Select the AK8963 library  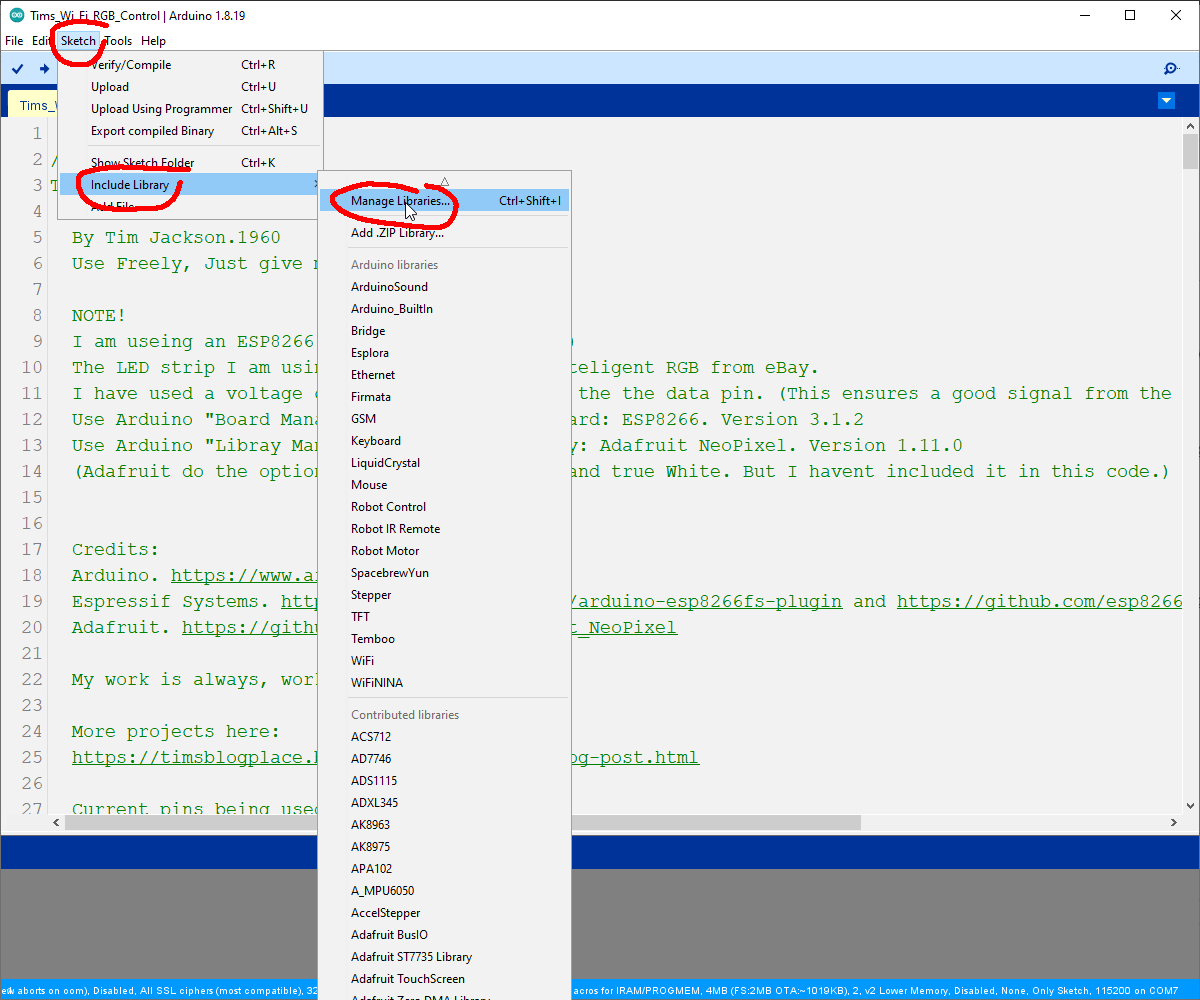[444, 825]
